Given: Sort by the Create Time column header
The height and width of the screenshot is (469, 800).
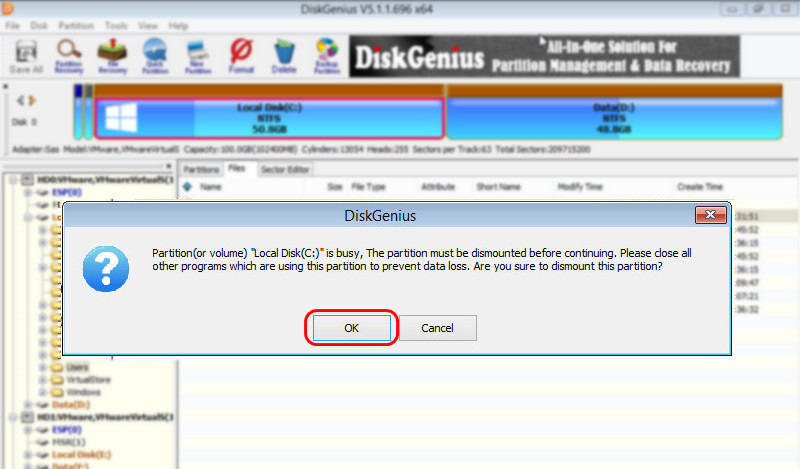Looking at the screenshot, I should [700, 187].
